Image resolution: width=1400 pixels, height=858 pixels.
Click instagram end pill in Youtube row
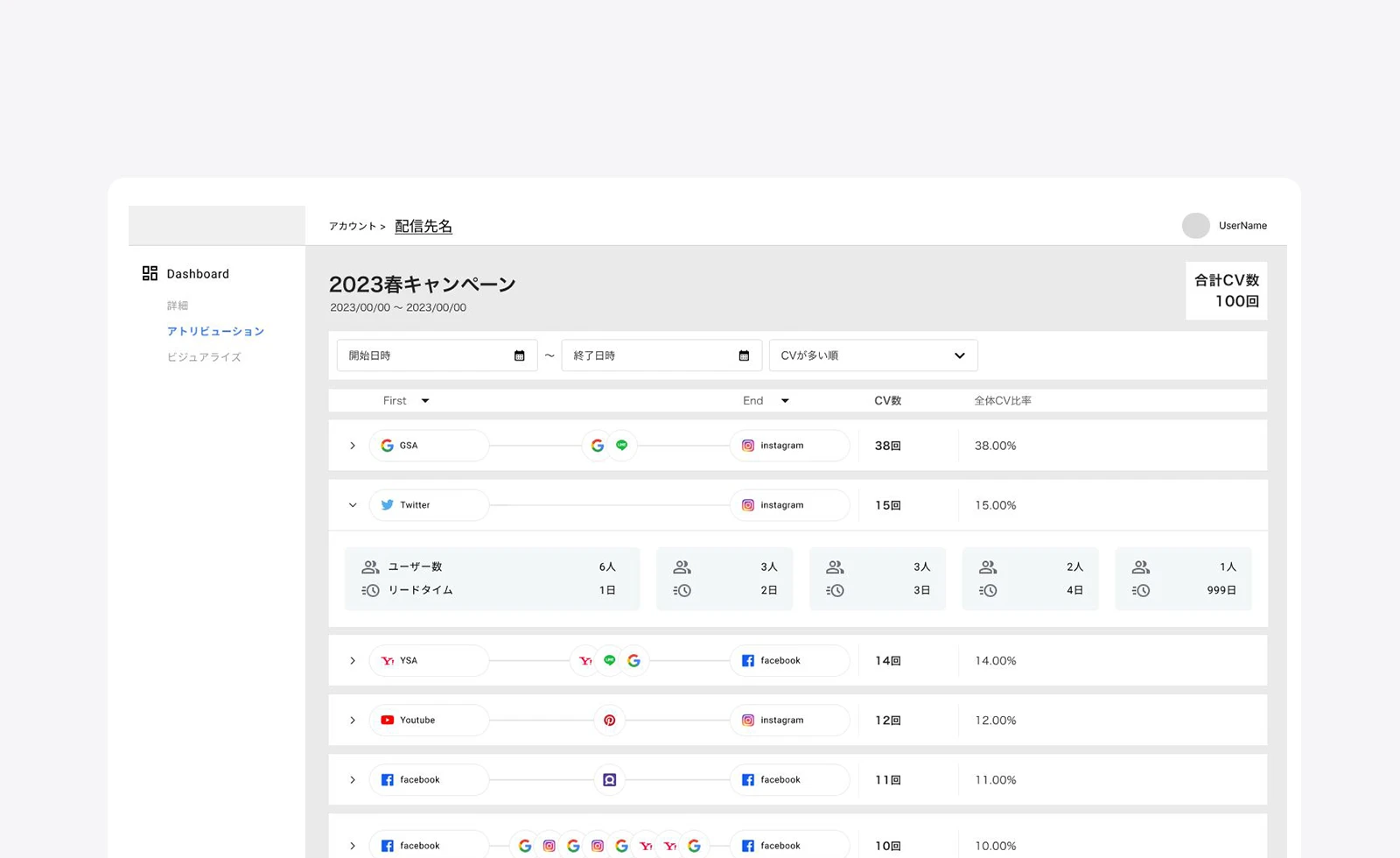789,721
